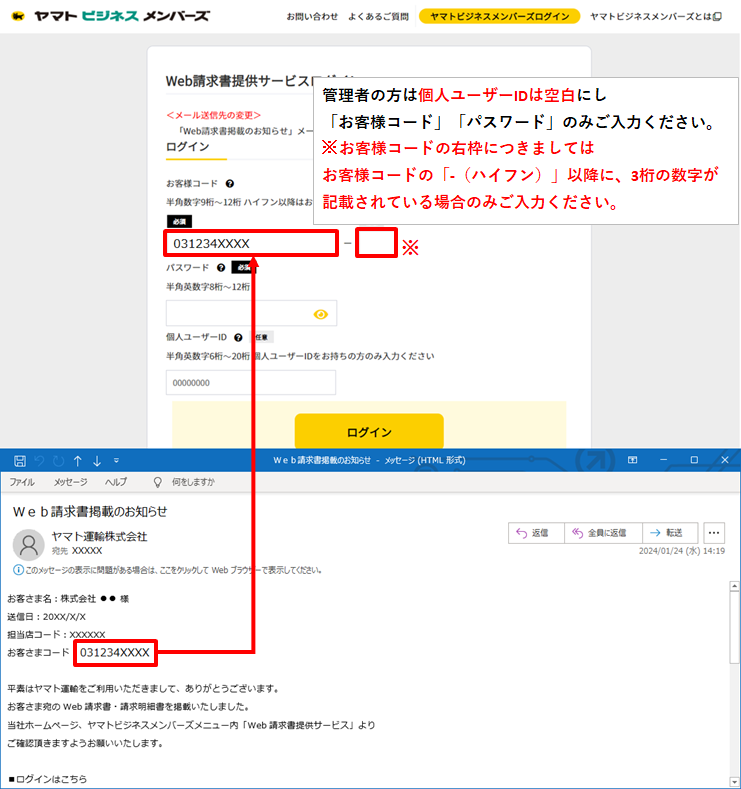This screenshot has width=741, height=789.
Task: Select the ログイン tab heading
Action: (188, 146)
